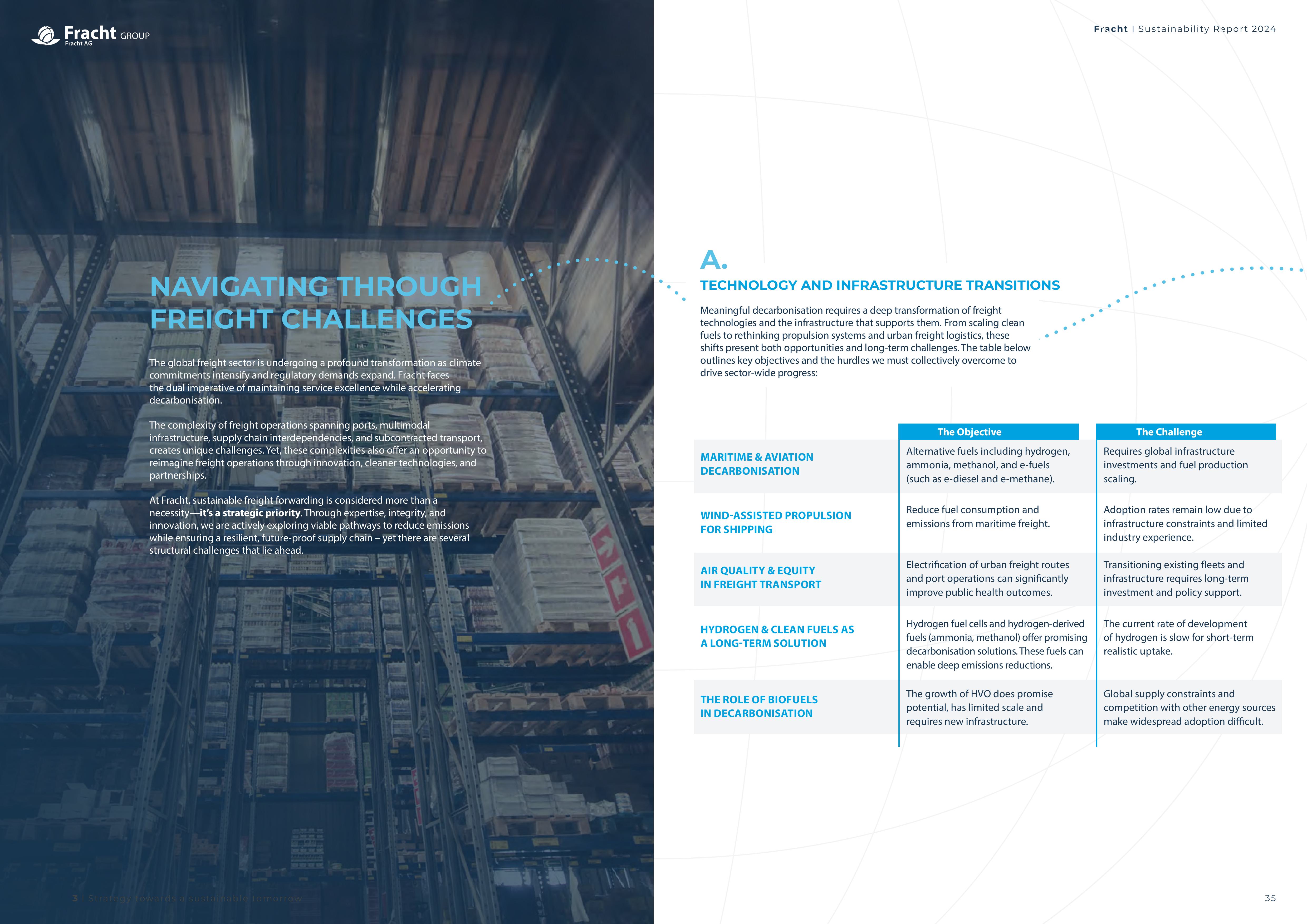Click the 'Navigating Through Freight Challenges' heading
1307x924 pixels.
click(x=315, y=302)
